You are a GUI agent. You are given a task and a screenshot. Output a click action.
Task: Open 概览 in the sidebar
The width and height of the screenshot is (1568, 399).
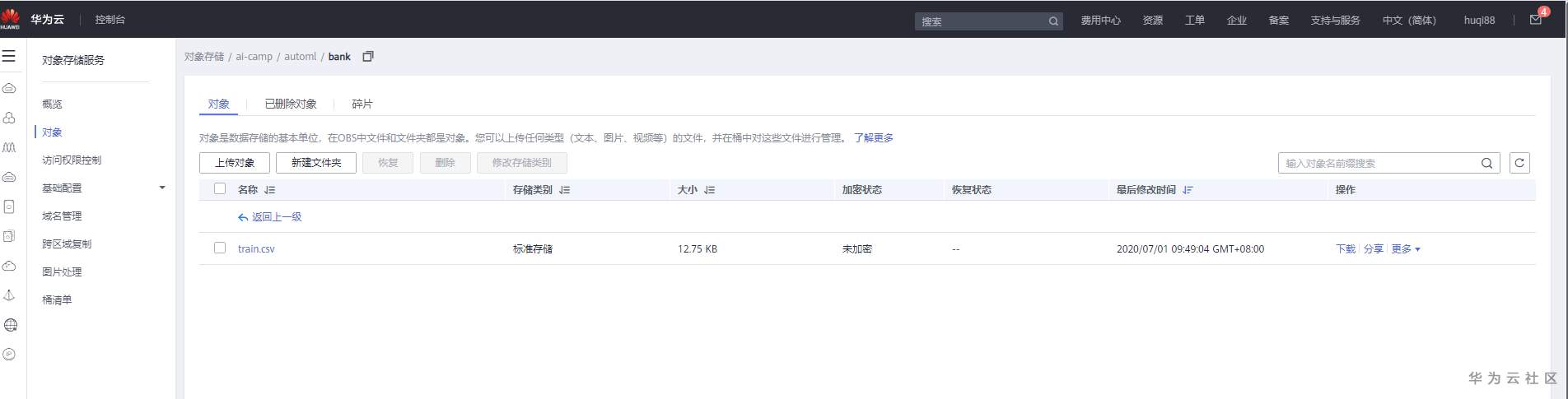point(52,104)
